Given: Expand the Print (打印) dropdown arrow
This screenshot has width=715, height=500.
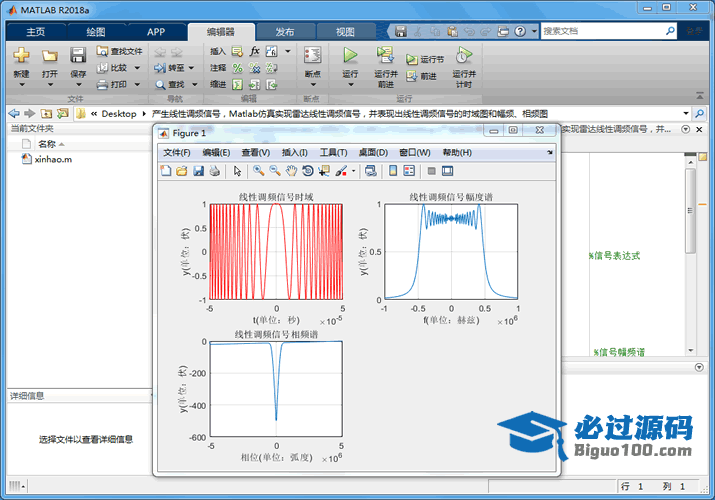Looking at the screenshot, I should tap(137, 85).
